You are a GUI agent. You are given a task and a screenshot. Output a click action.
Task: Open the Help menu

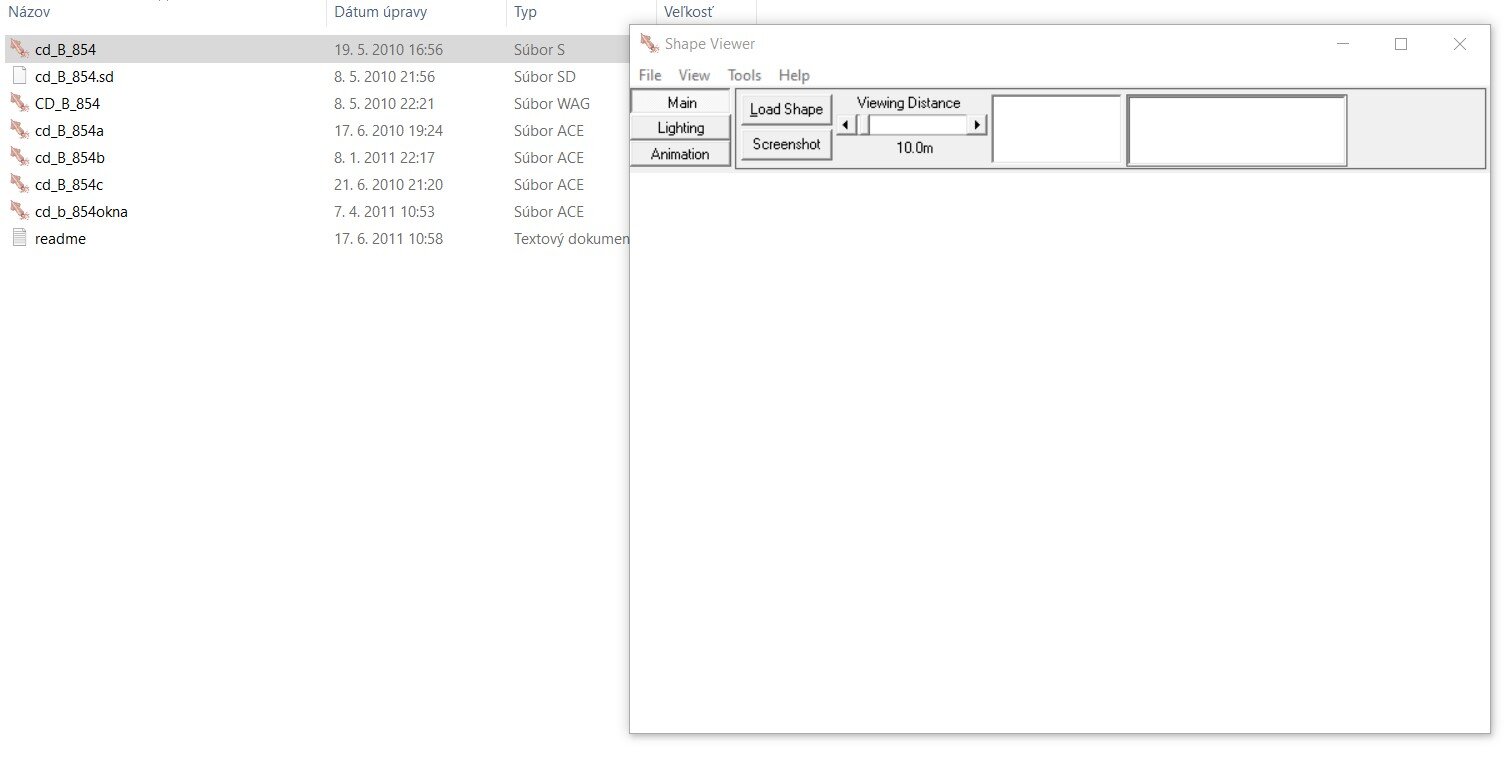[795, 75]
